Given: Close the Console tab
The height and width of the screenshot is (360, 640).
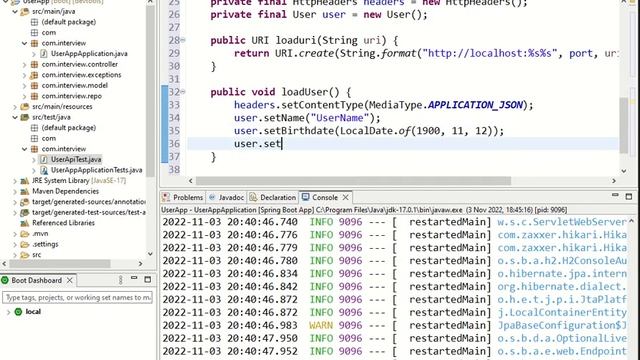Looking at the screenshot, I should pos(346,198).
